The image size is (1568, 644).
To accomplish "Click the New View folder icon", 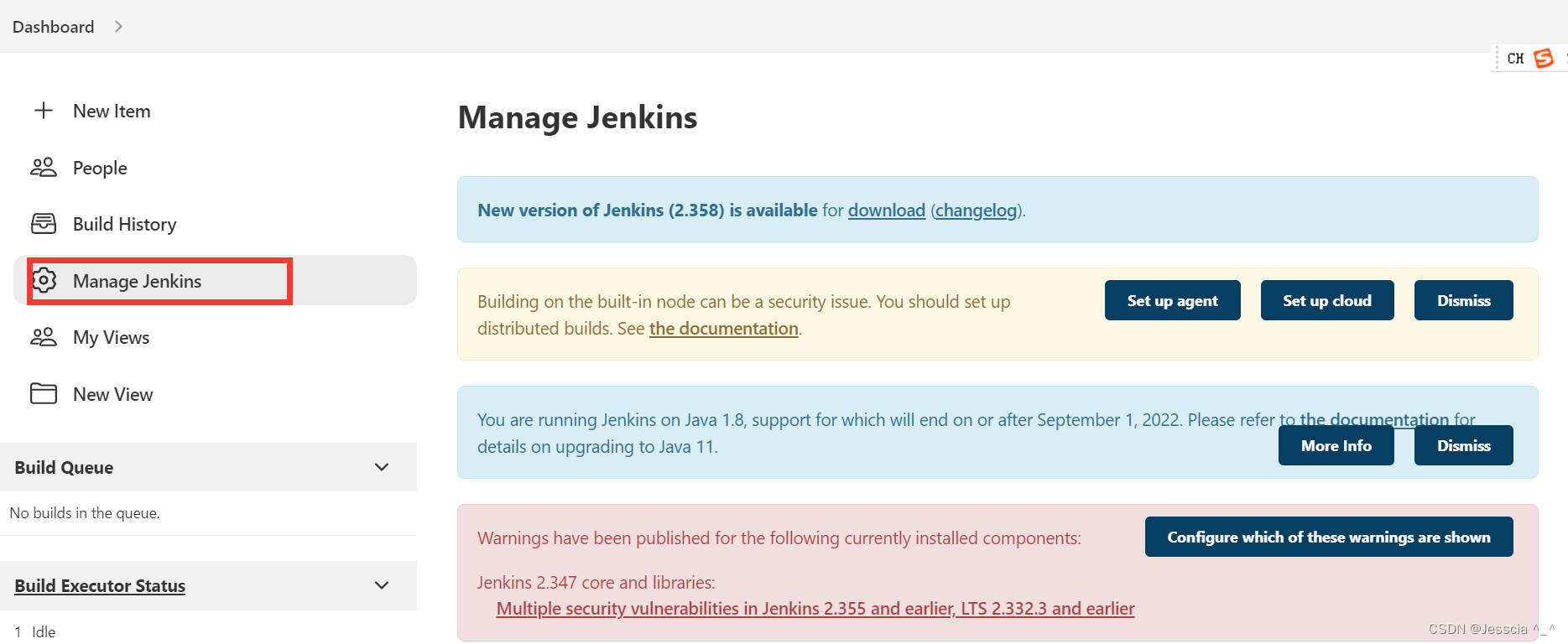I will 44,394.
